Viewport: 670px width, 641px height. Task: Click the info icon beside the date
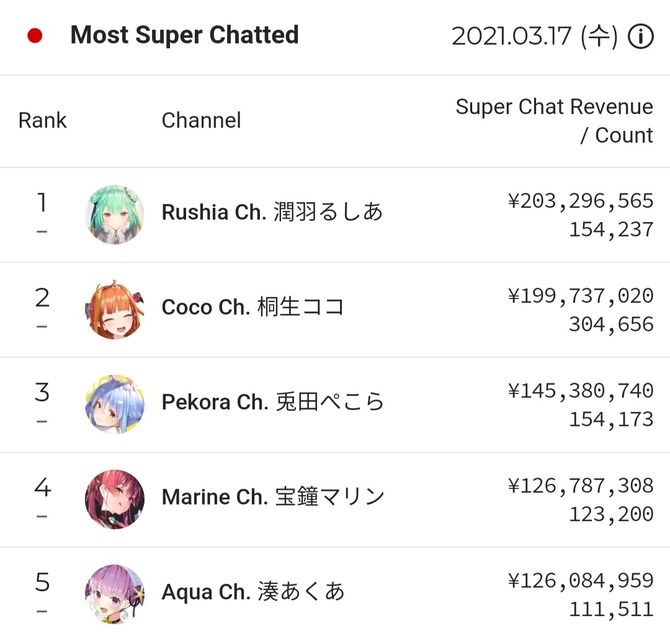click(x=641, y=36)
